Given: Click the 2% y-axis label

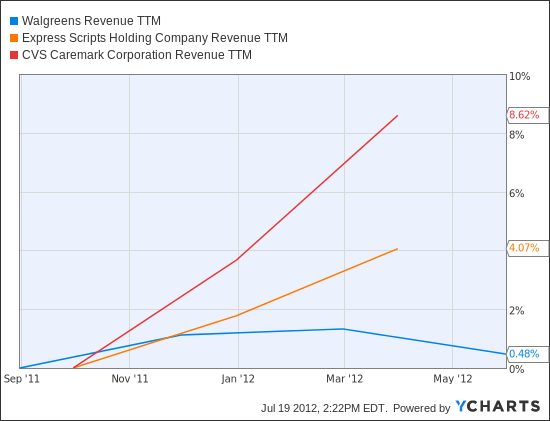Looking at the screenshot, I should (x=517, y=311).
